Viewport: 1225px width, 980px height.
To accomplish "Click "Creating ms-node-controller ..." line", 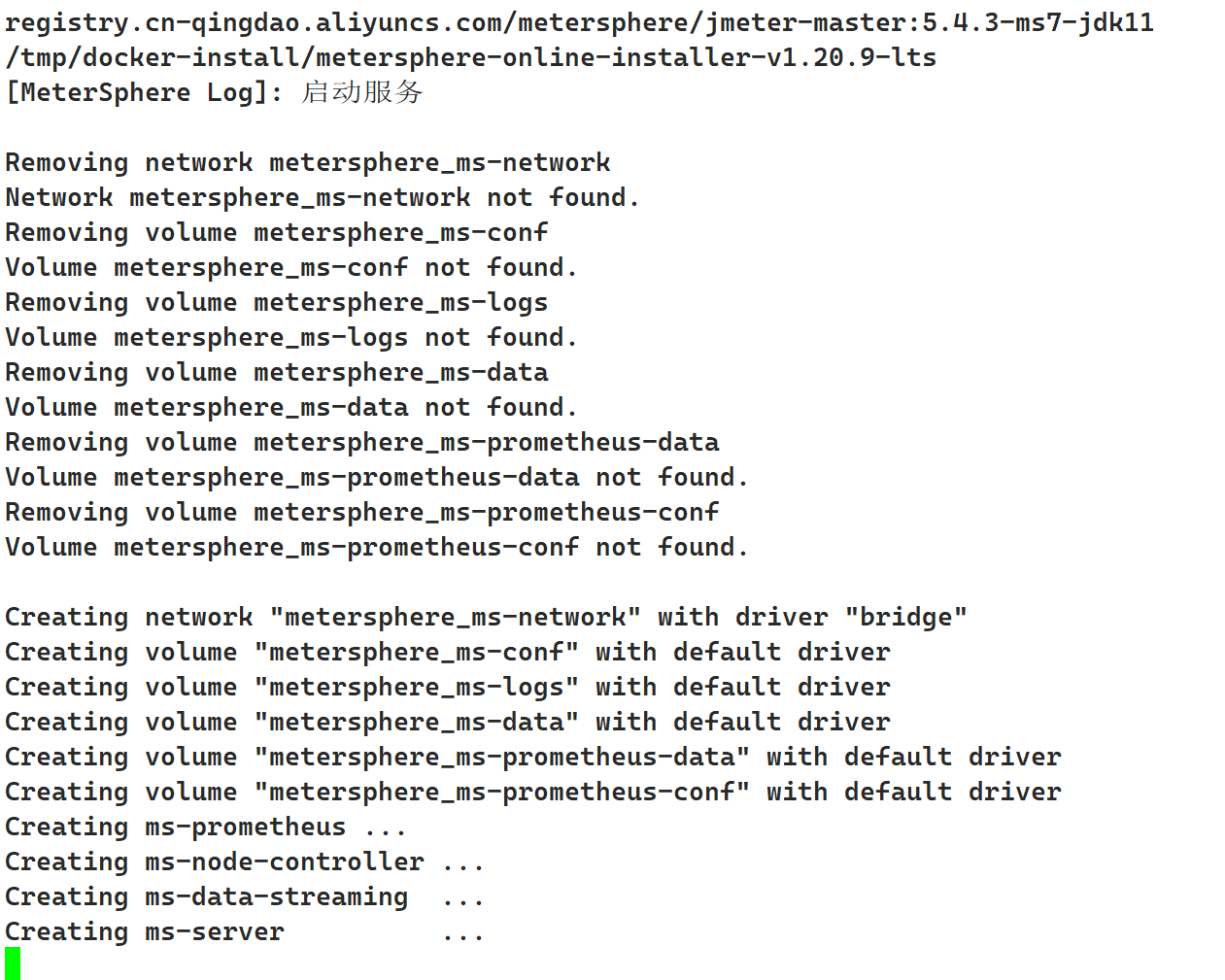I will (244, 862).
